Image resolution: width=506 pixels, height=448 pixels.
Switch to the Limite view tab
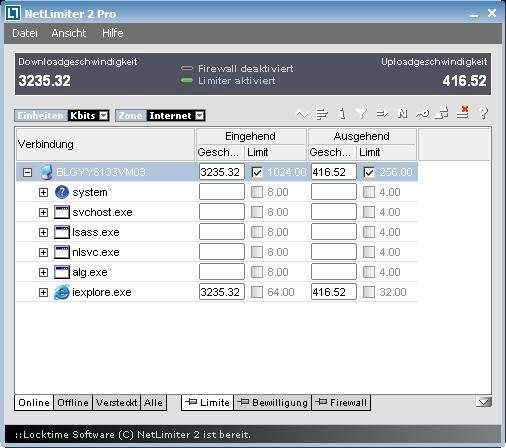click(207, 403)
